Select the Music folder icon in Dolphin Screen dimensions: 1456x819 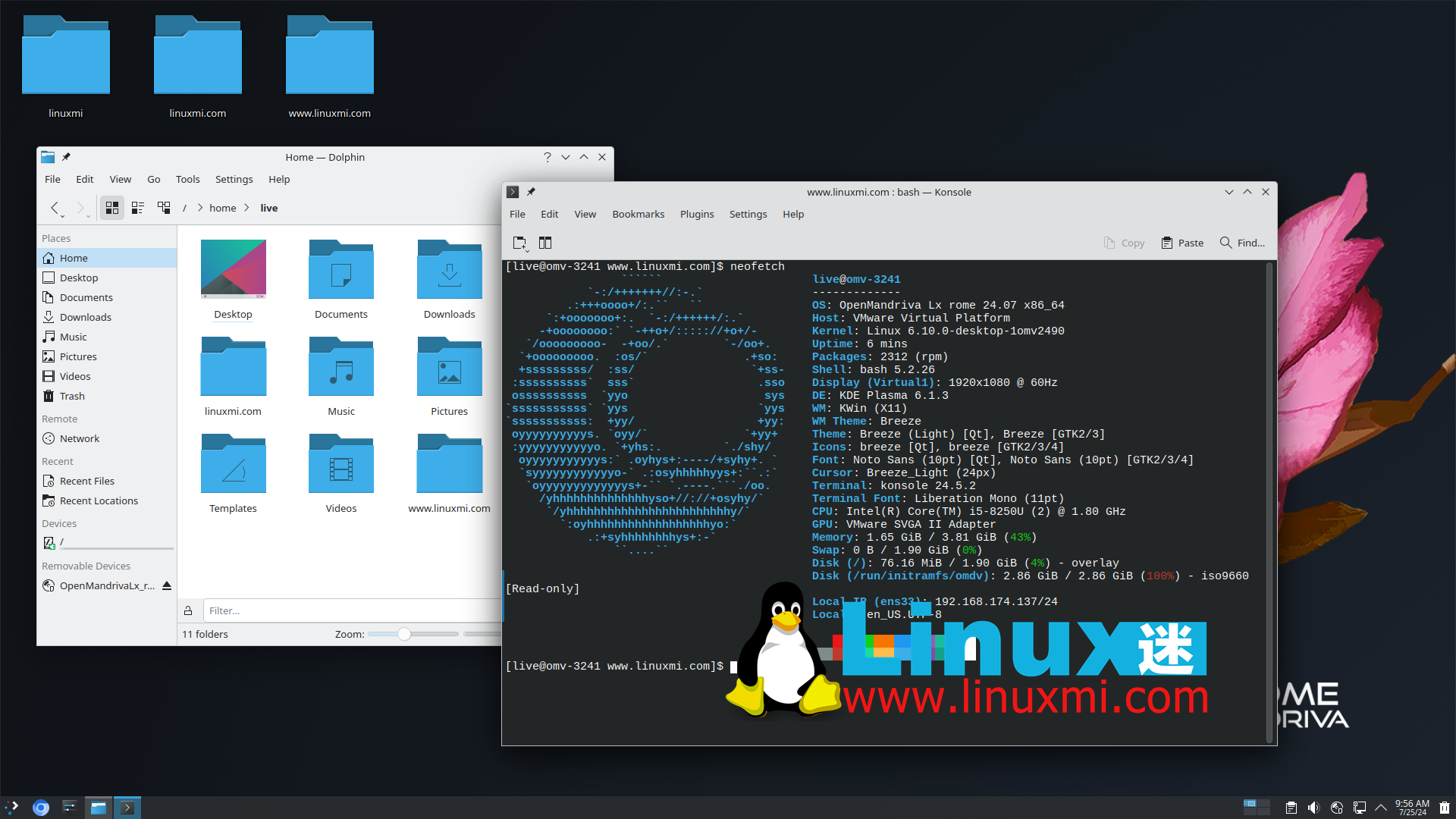[341, 376]
